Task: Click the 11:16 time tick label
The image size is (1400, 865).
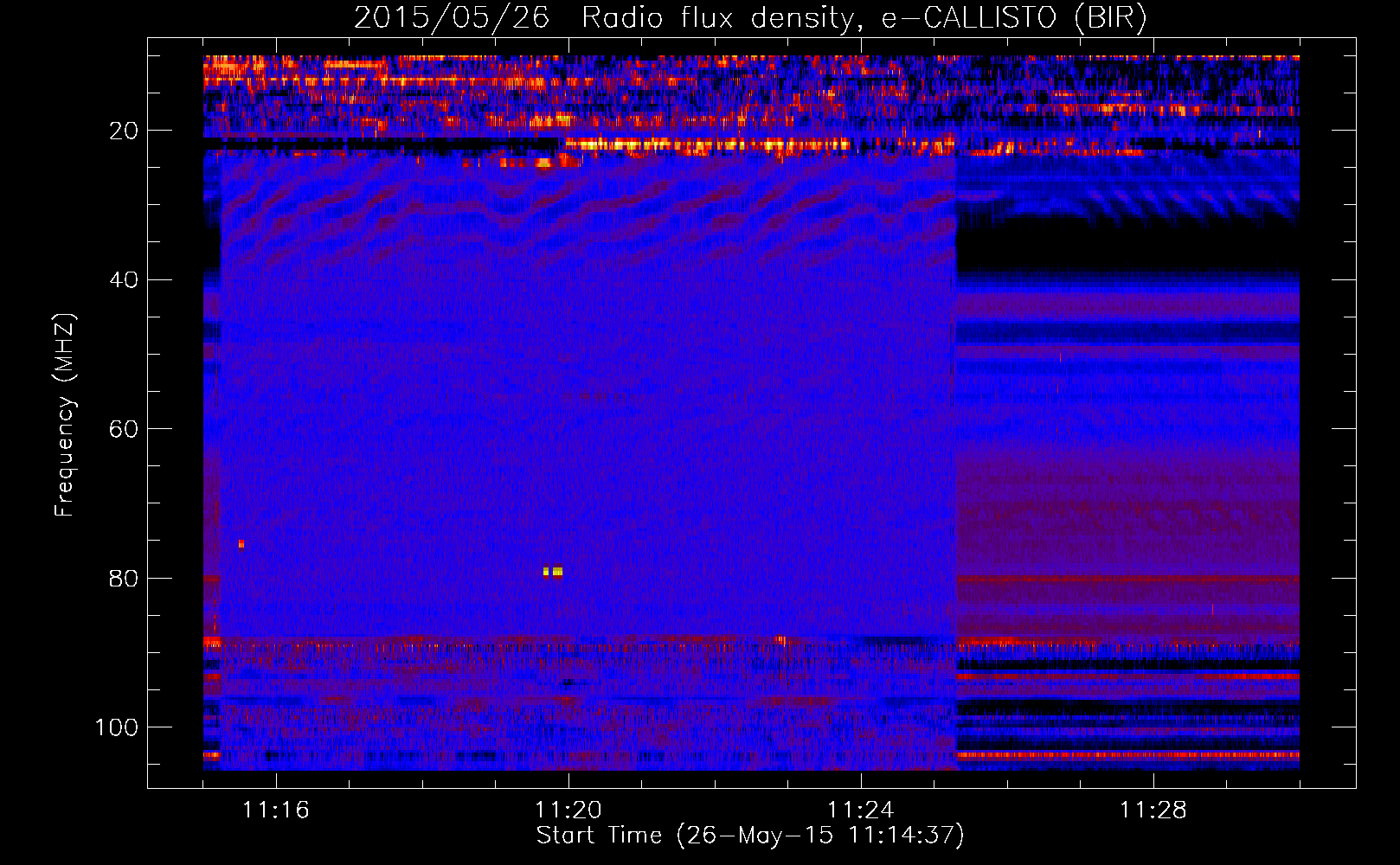Action: click(x=275, y=811)
